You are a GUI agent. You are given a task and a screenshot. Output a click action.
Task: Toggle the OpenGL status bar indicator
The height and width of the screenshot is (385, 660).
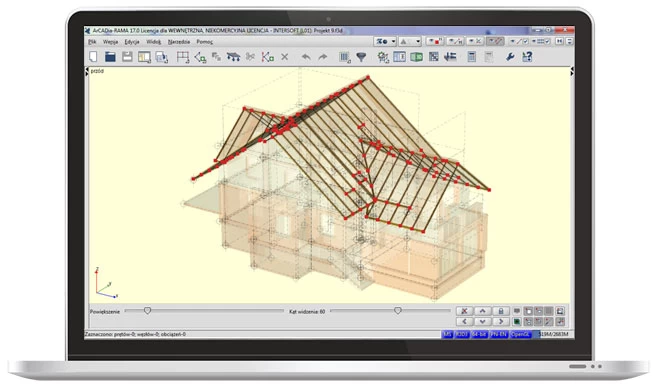[x=520, y=334]
